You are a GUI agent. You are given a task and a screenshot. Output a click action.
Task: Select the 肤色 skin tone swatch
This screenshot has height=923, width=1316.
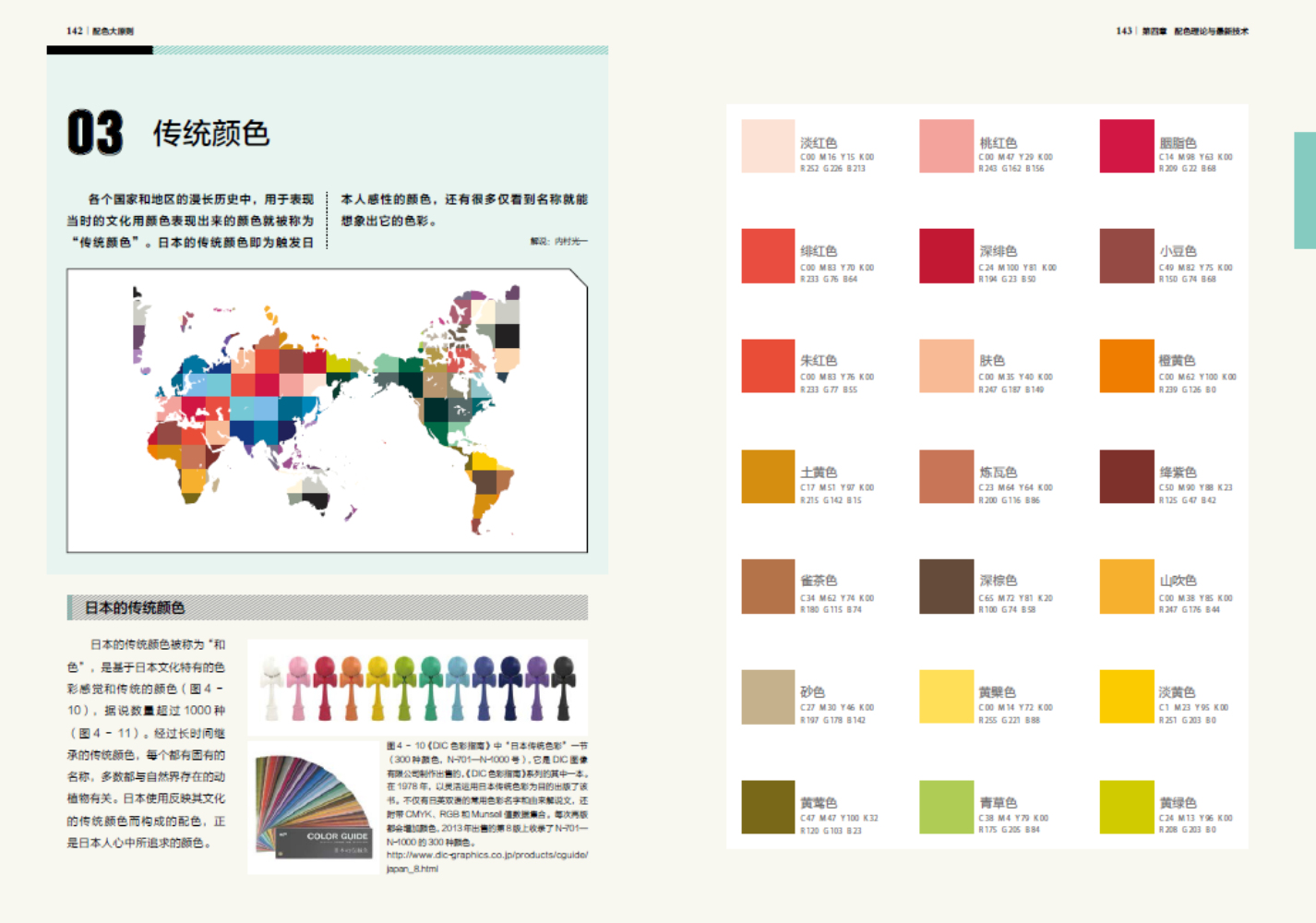[x=947, y=366]
